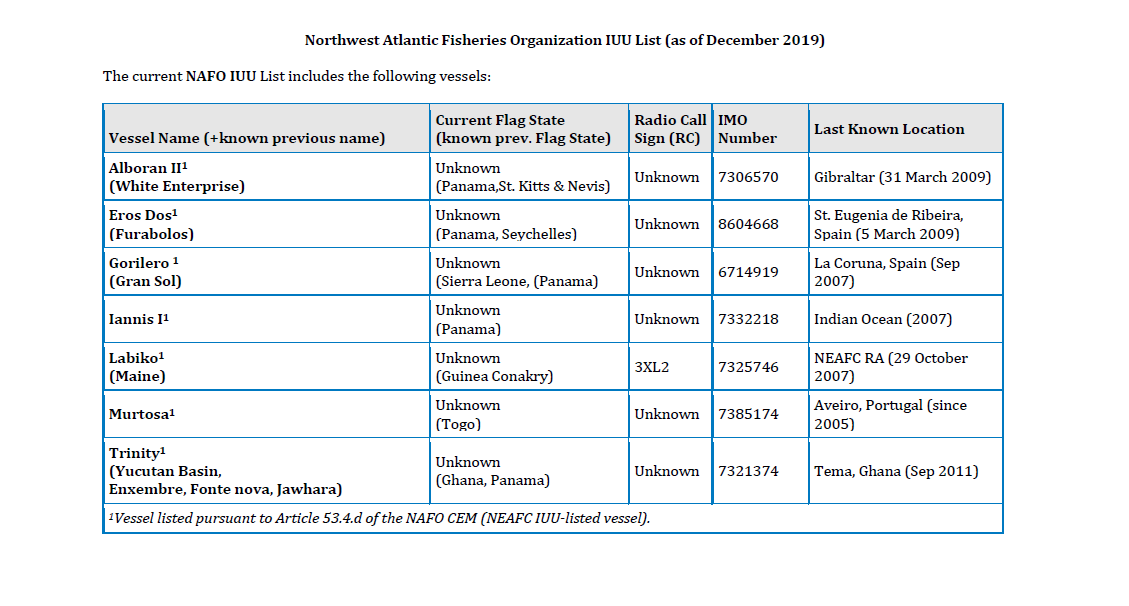Click the Alboran II vessel name cell
The image size is (1129, 606).
(x=267, y=176)
